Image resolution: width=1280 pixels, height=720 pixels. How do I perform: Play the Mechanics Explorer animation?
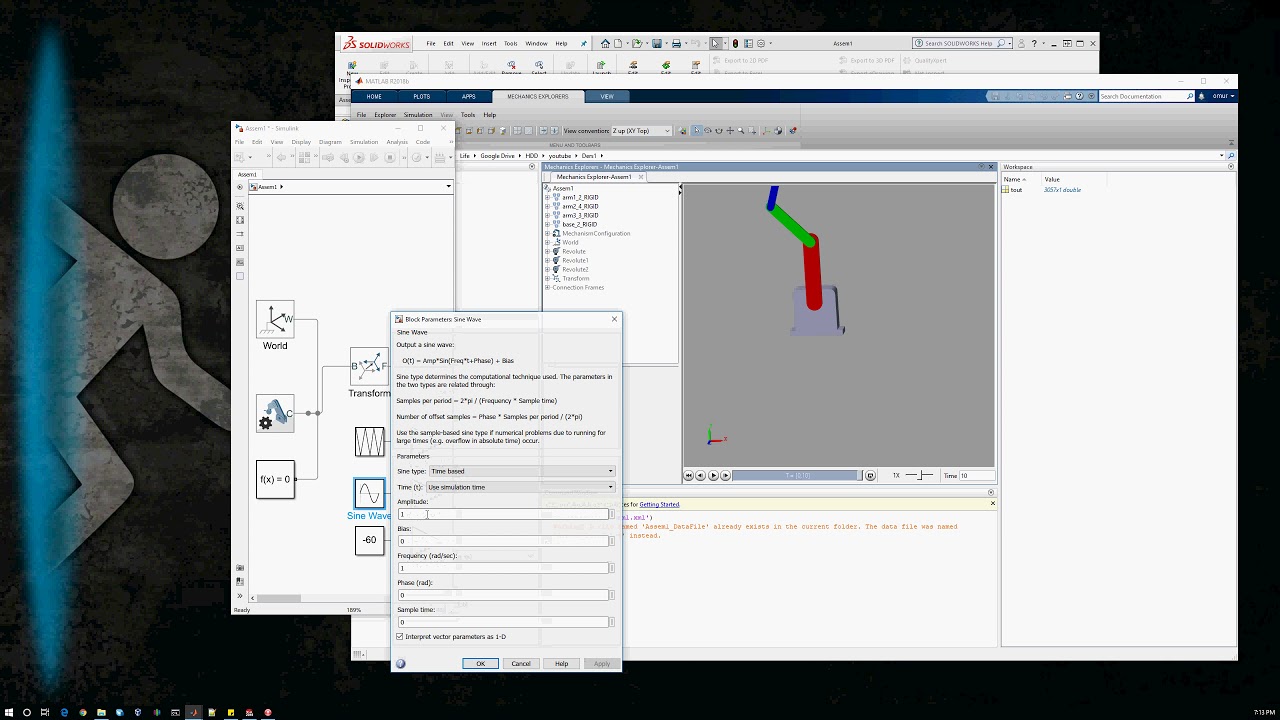click(x=713, y=476)
